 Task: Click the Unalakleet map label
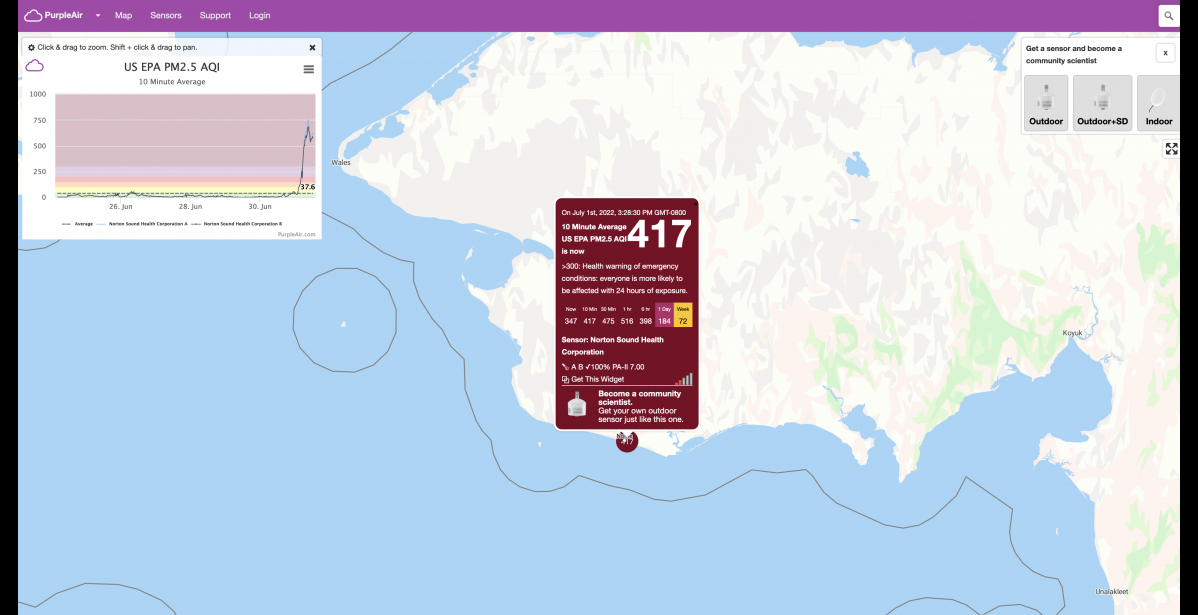[1111, 591]
